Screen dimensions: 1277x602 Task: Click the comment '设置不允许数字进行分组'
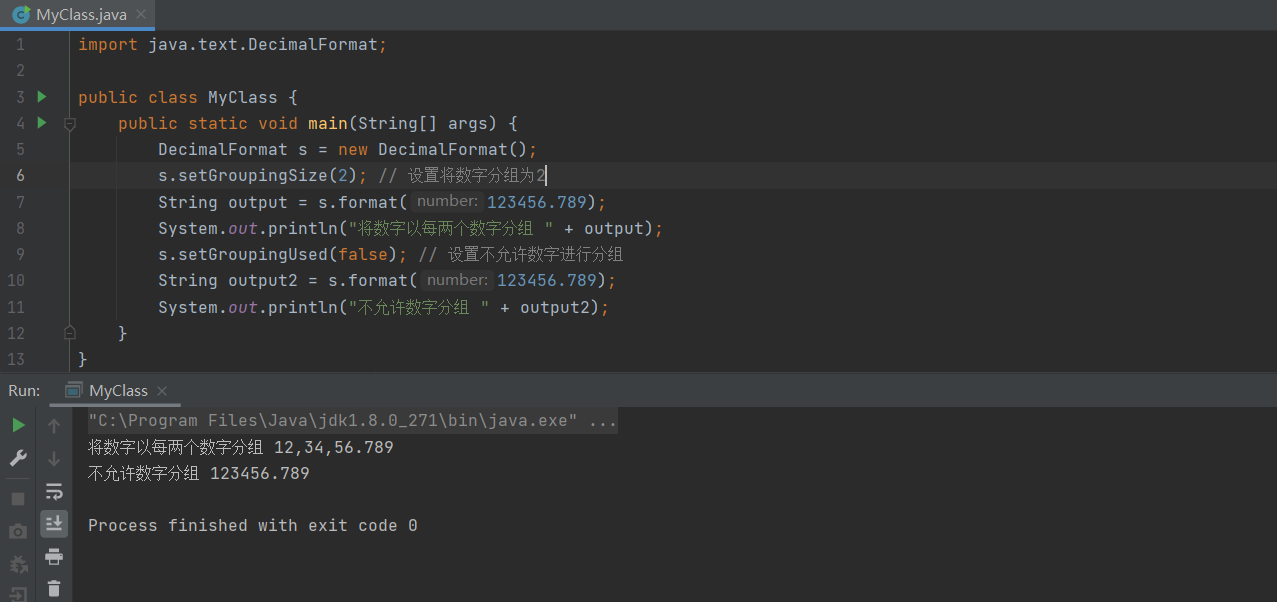point(535,254)
